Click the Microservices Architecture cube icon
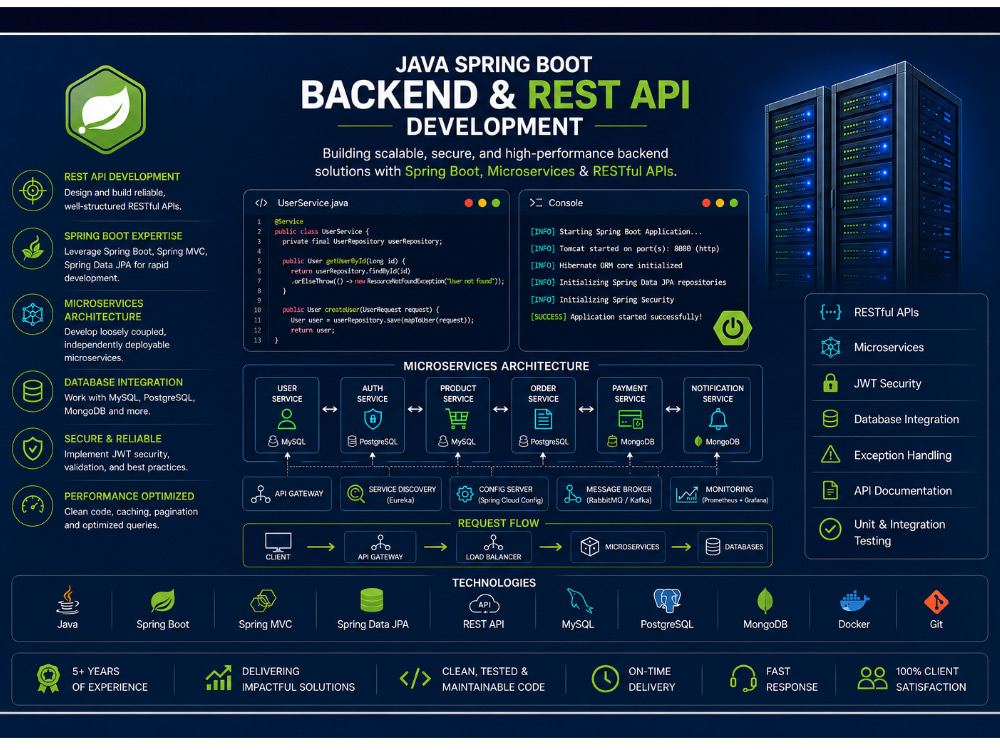This screenshot has height=750, width=1000. point(33,314)
